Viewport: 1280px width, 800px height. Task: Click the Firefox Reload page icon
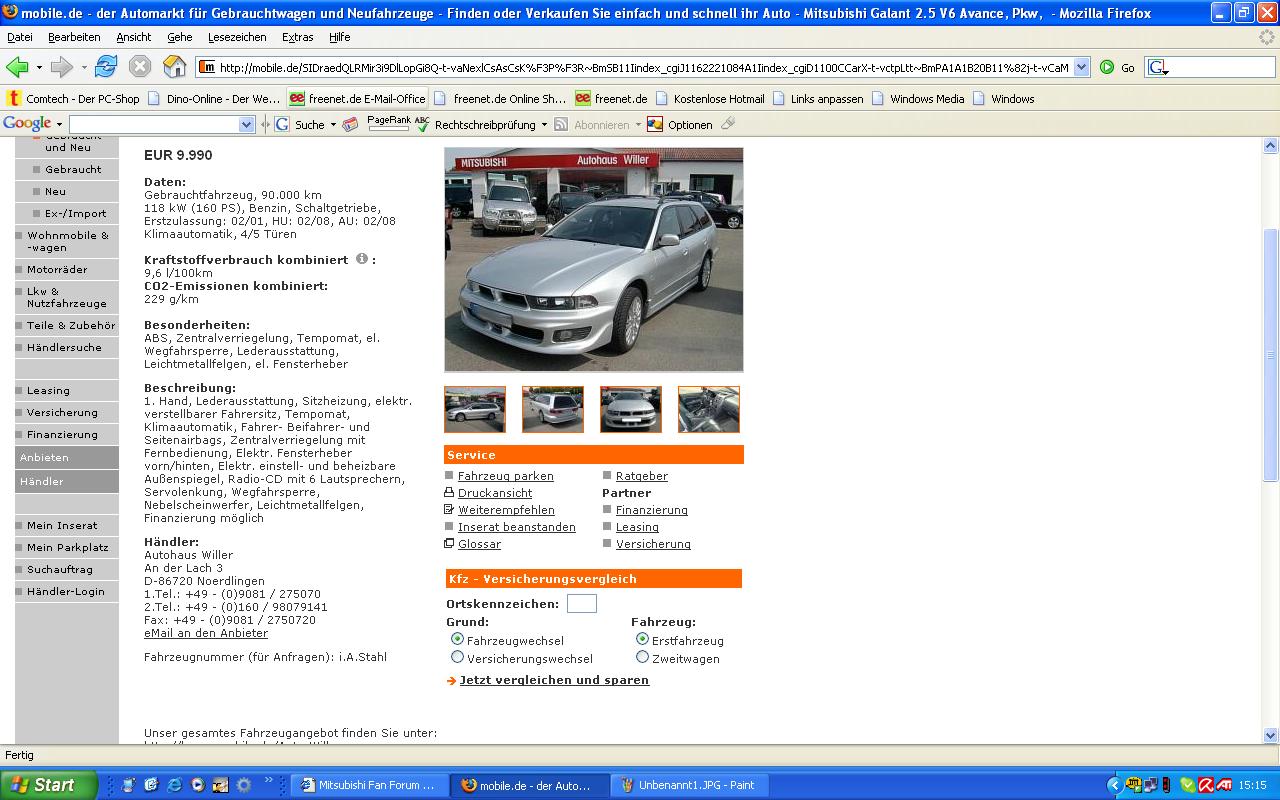[106, 67]
